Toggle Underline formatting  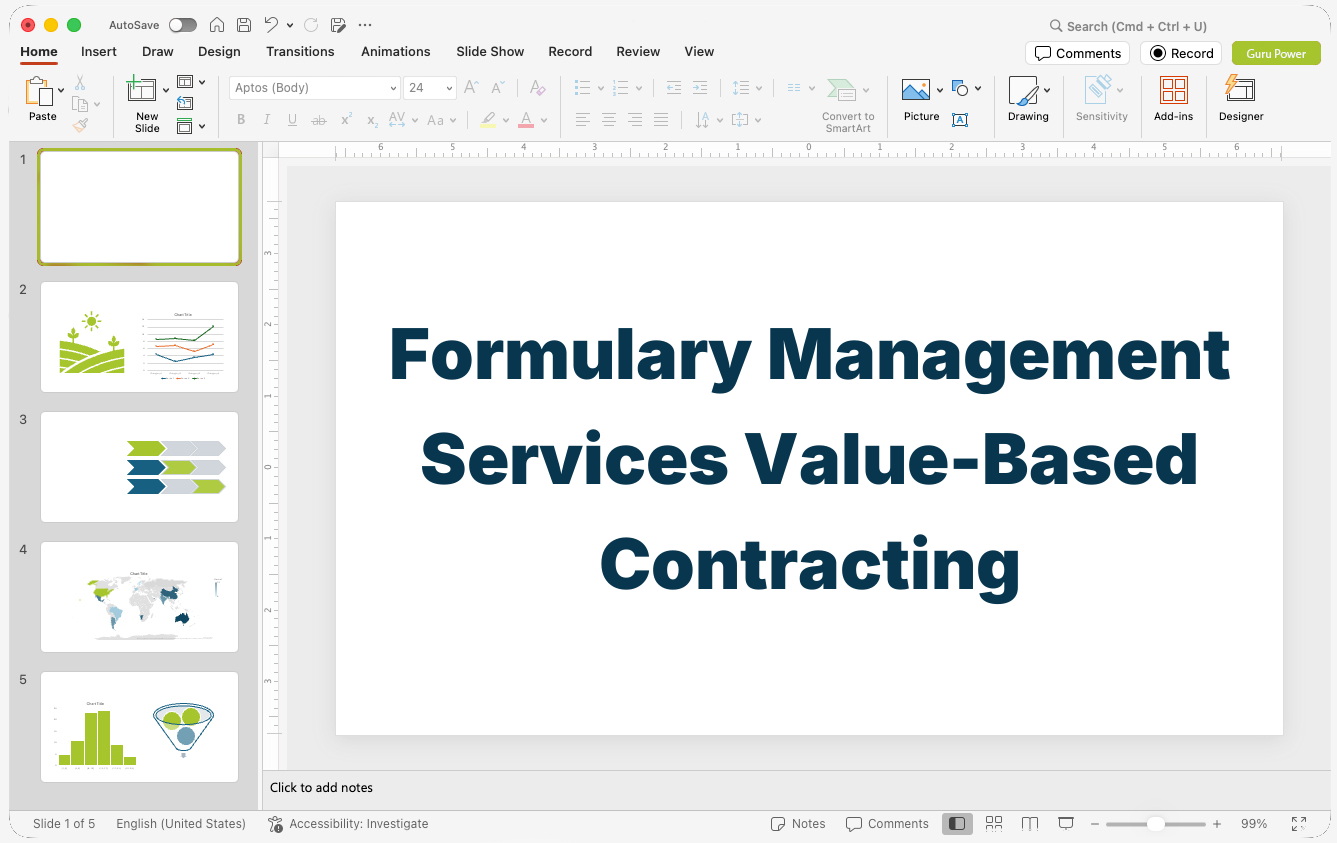292,120
